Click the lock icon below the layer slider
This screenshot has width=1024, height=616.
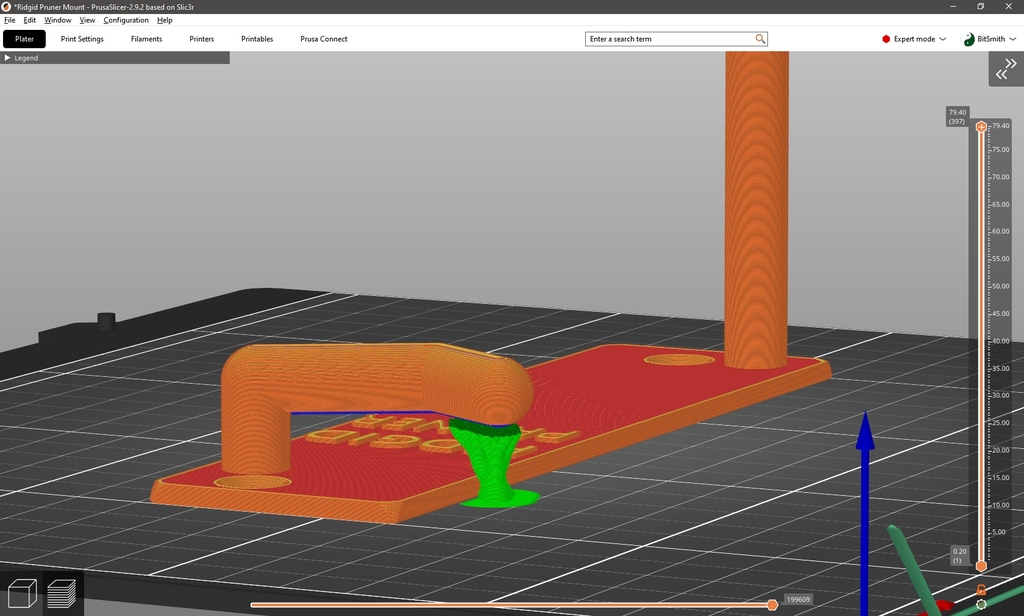point(981,590)
